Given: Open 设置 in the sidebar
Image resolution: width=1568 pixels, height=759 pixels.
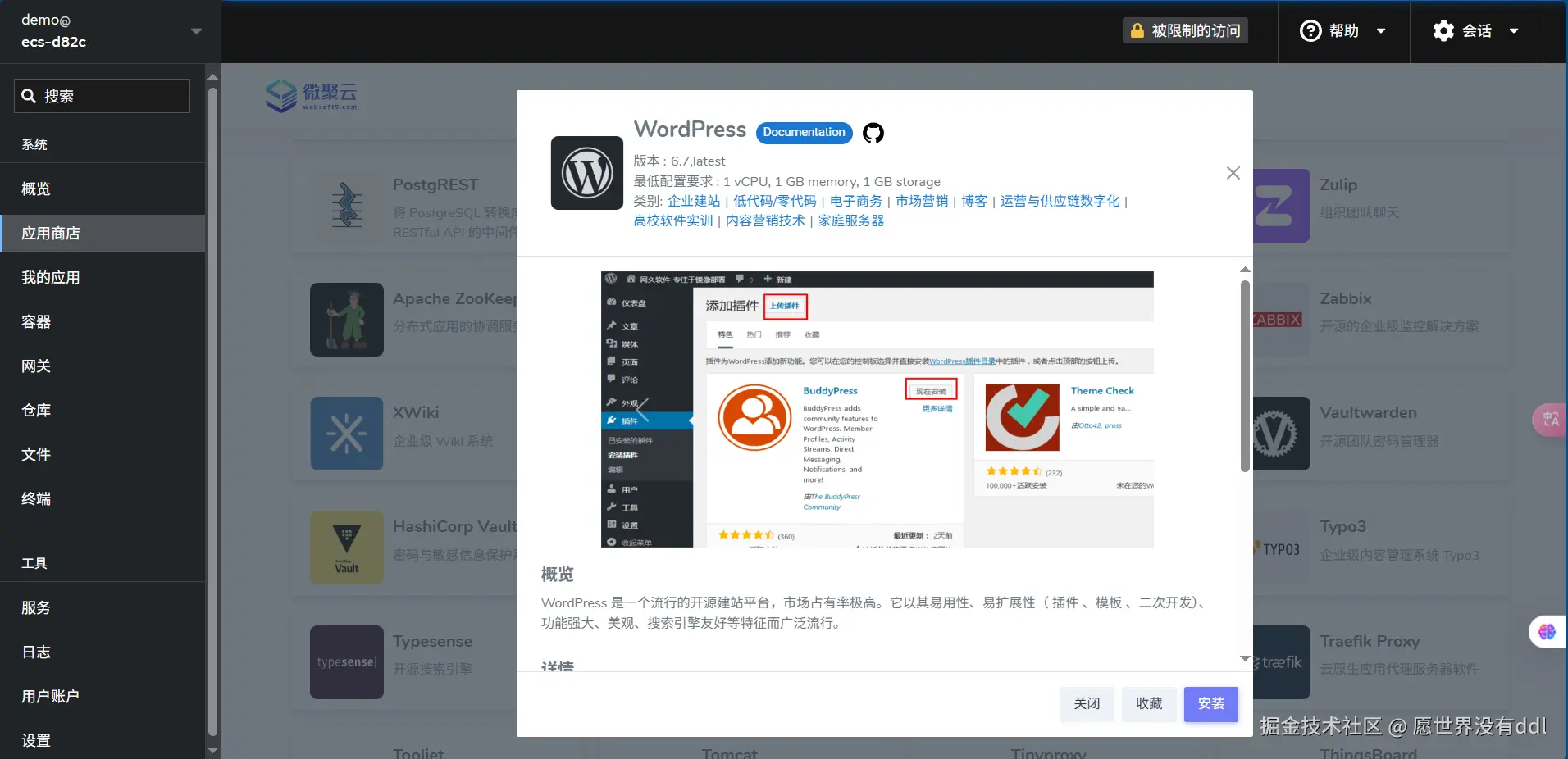Looking at the screenshot, I should point(103,740).
